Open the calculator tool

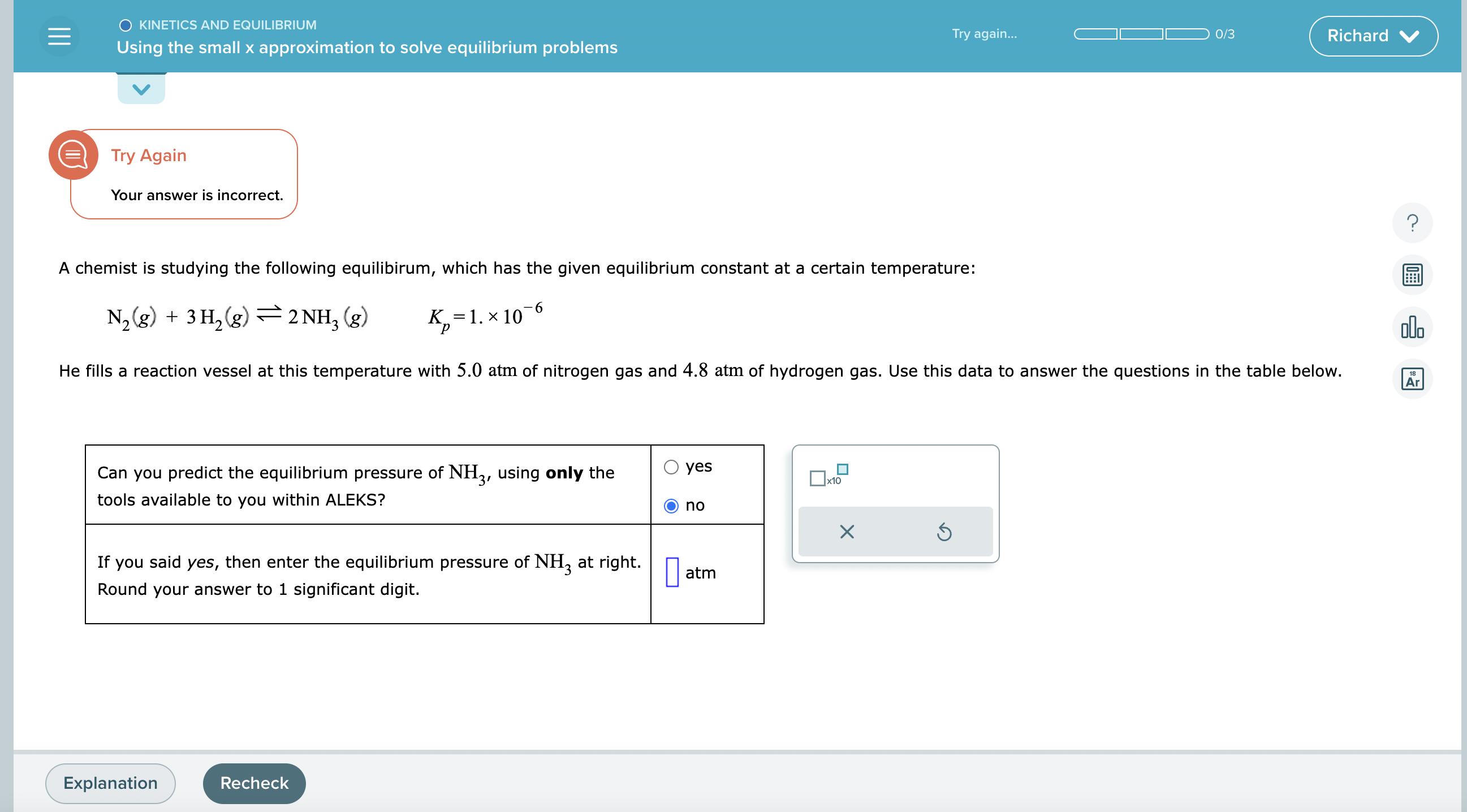(1412, 275)
